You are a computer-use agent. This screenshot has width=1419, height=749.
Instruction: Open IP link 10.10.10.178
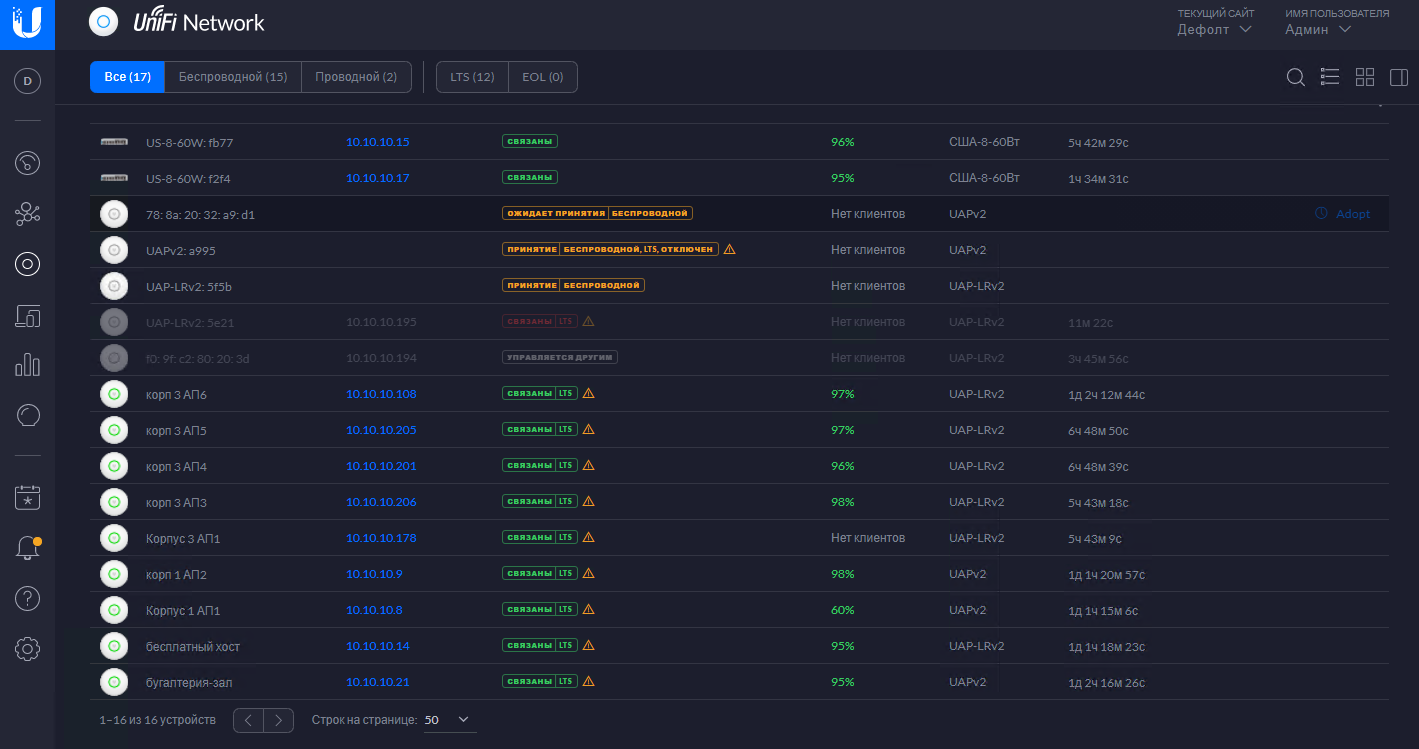coord(381,538)
